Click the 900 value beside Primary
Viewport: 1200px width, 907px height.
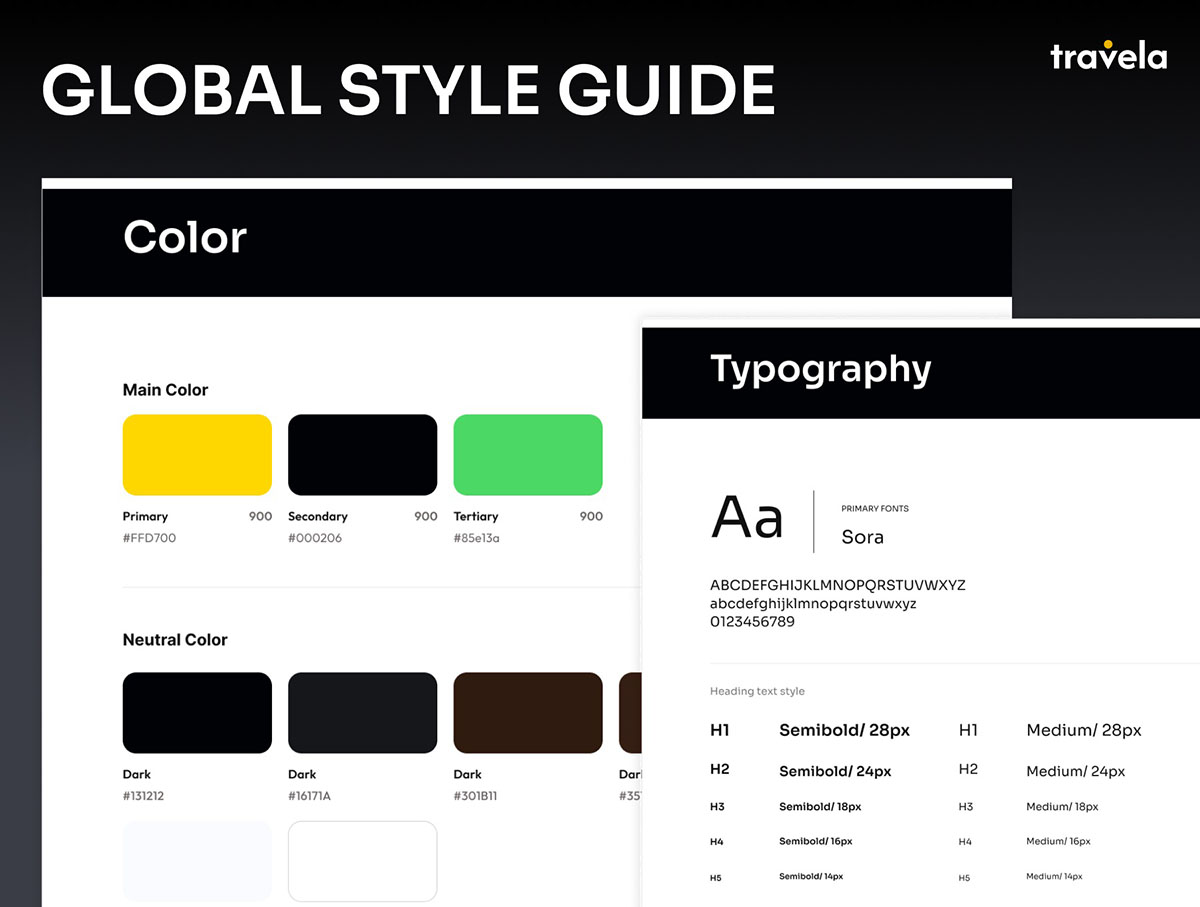260,516
